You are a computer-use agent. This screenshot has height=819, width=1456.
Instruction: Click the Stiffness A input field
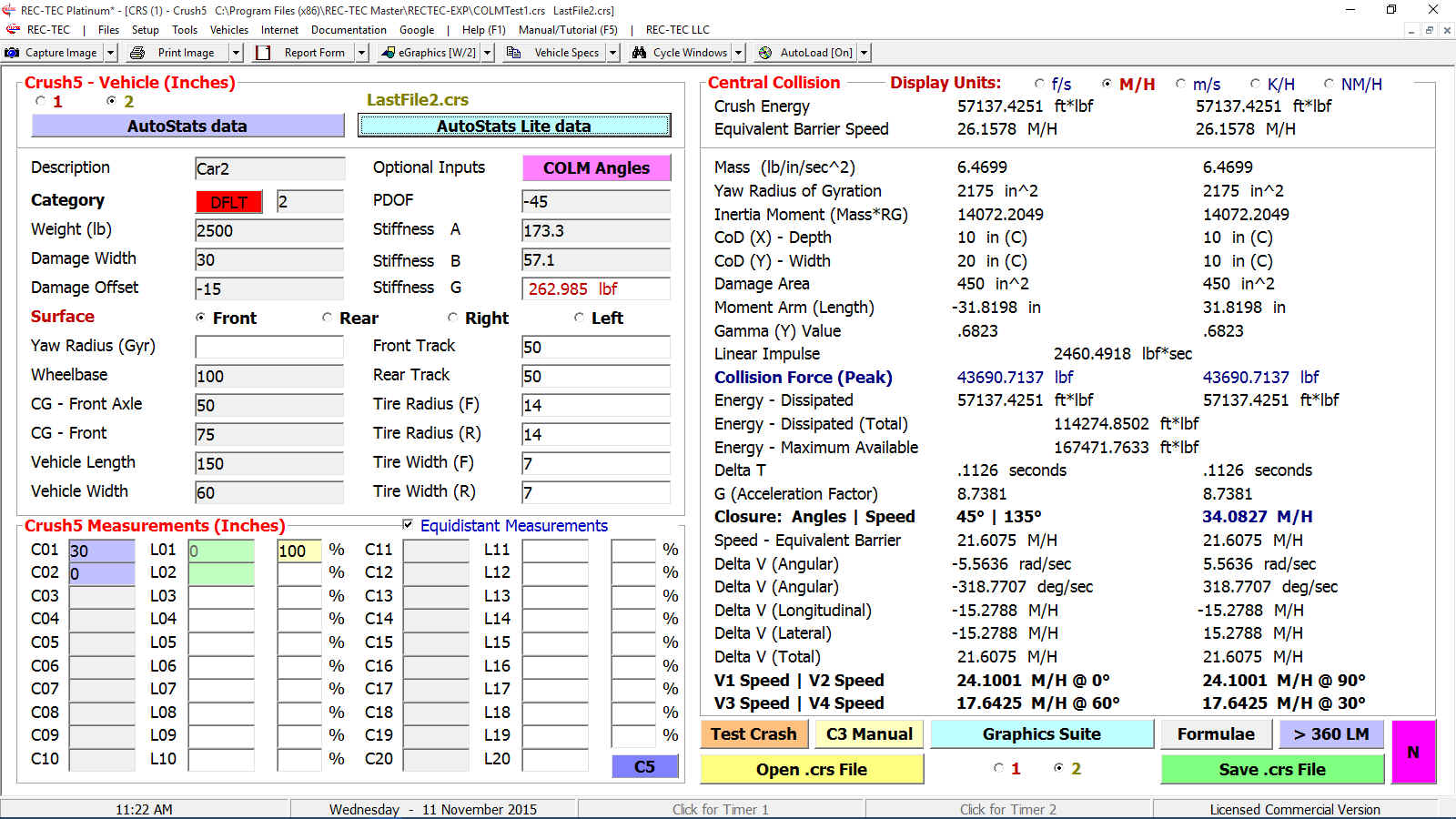(596, 230)
